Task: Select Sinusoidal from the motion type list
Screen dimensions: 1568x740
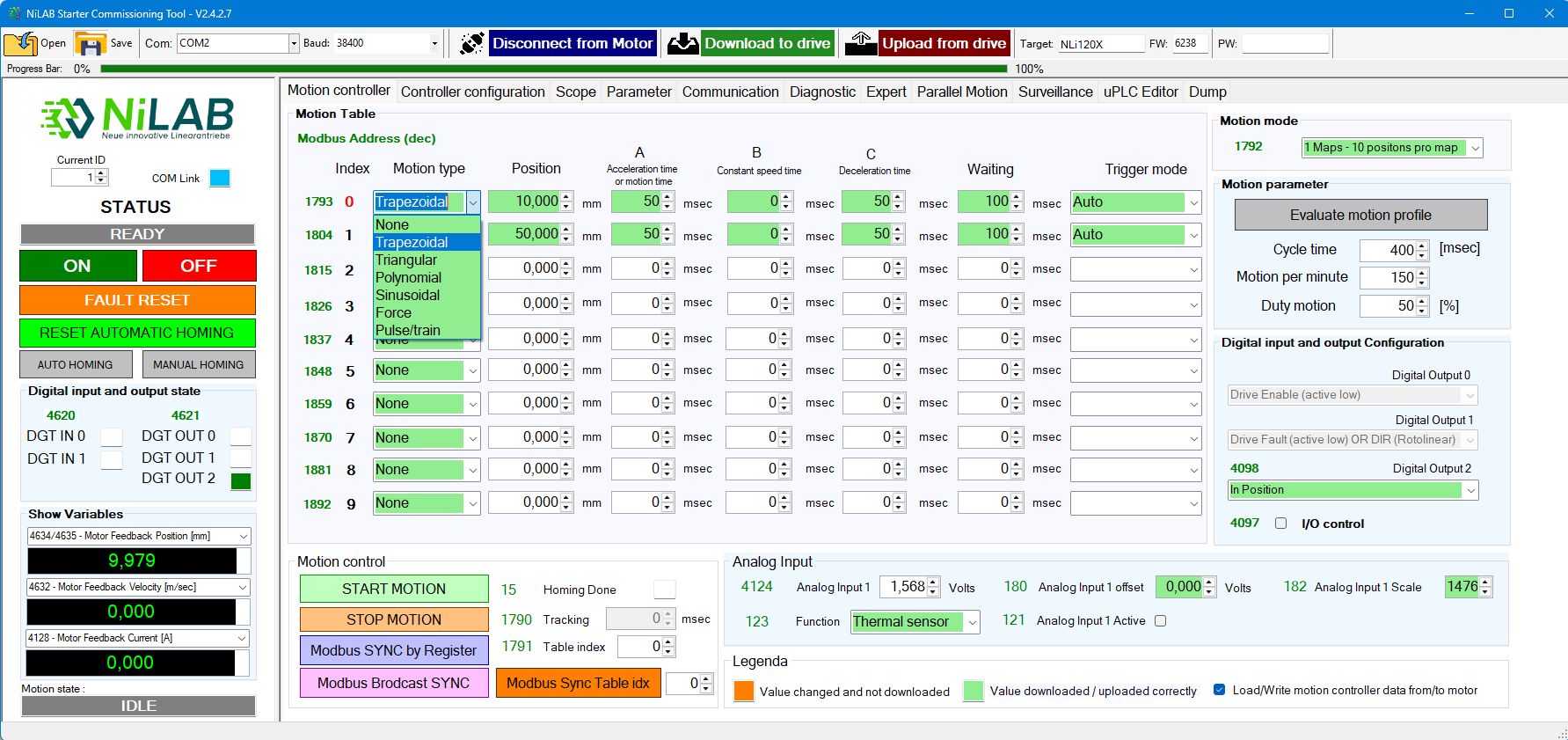Action: coord(408,295)
